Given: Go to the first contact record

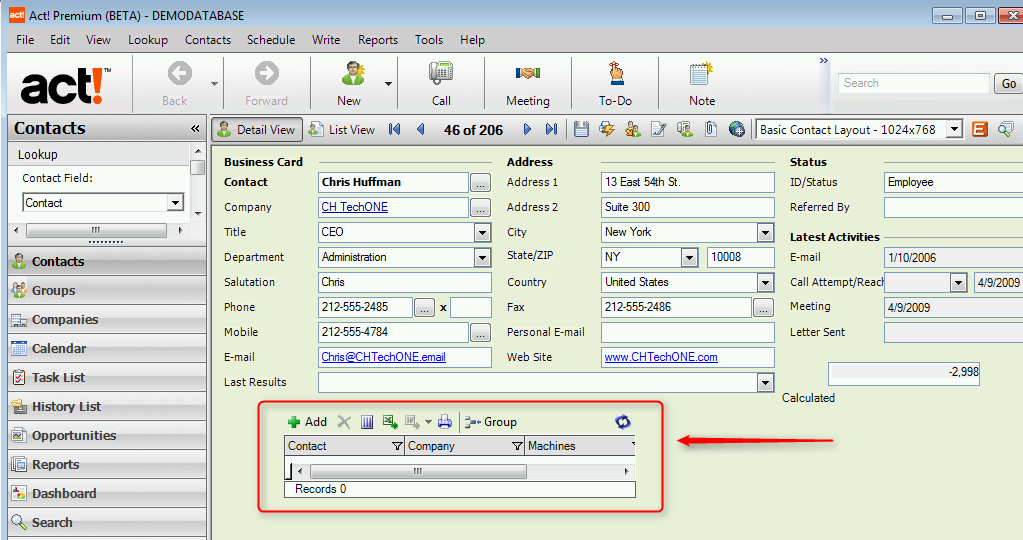Looking at the screenshot, I should click(394, 129).
